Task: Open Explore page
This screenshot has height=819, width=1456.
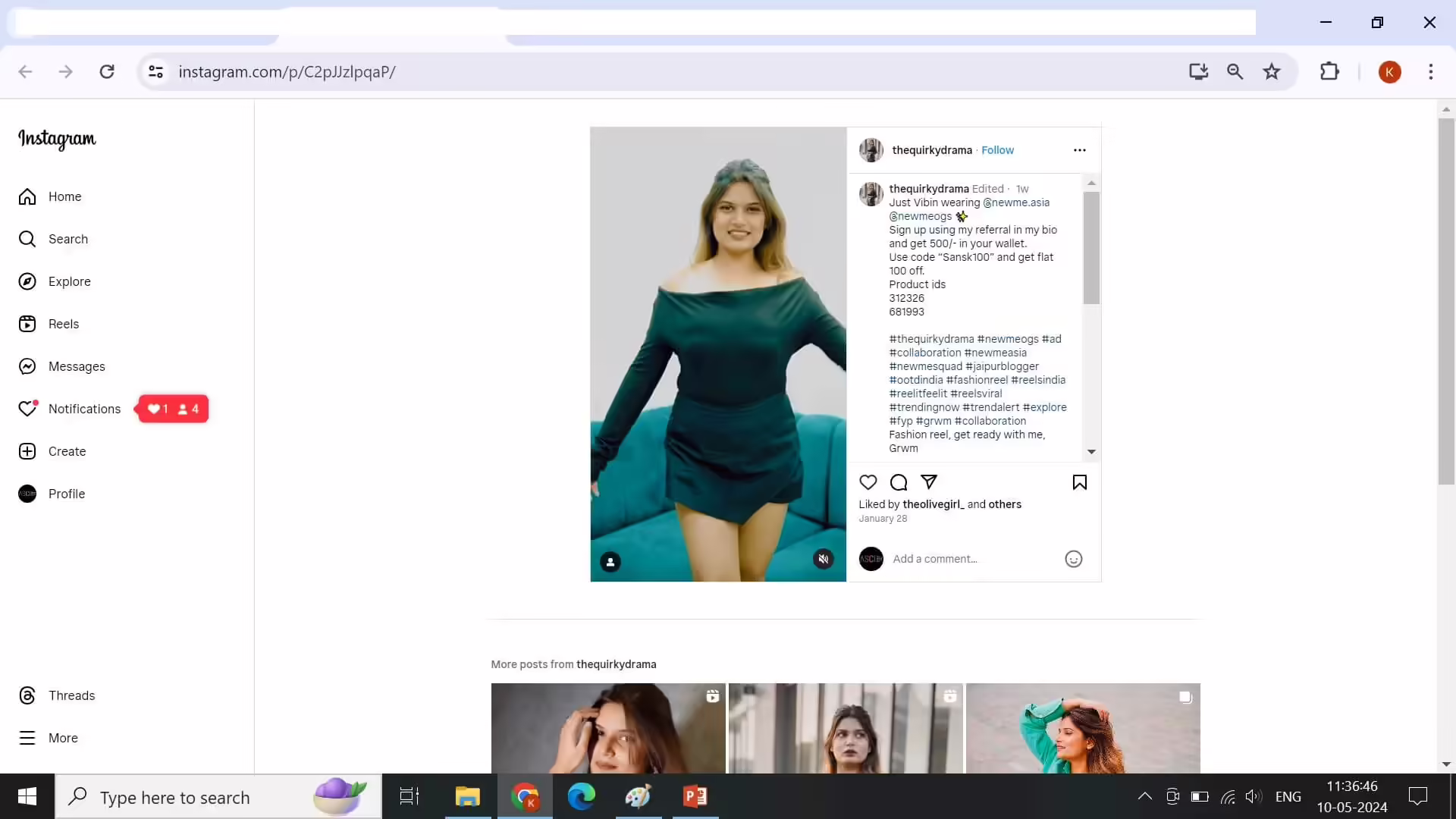Action: coord(55,281)
